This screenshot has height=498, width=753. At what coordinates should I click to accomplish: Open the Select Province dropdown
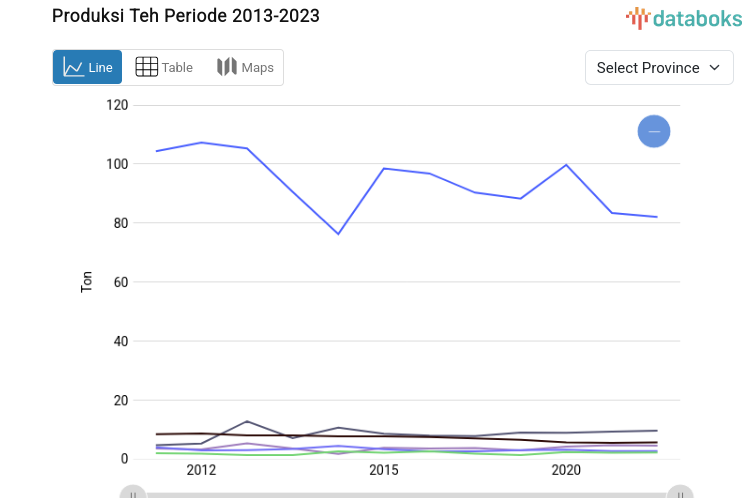point(659,68)
